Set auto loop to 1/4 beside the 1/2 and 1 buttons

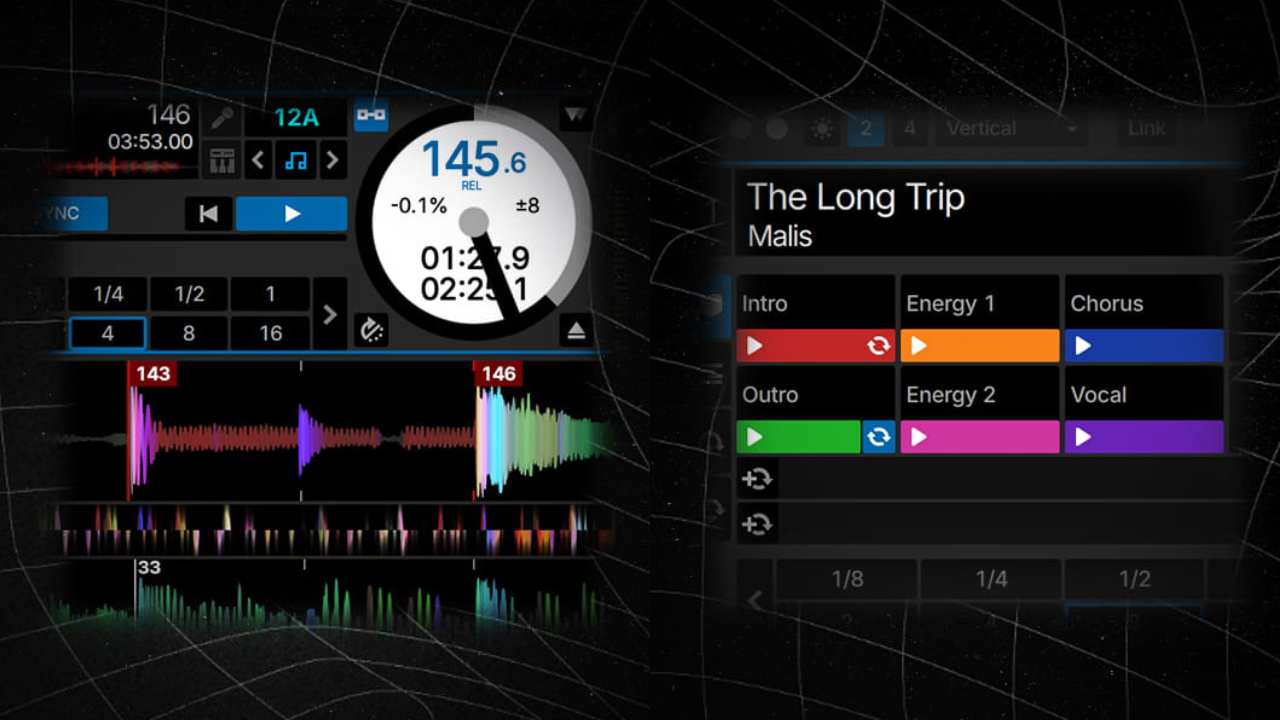pyautogui.click(x=108, y=294)
